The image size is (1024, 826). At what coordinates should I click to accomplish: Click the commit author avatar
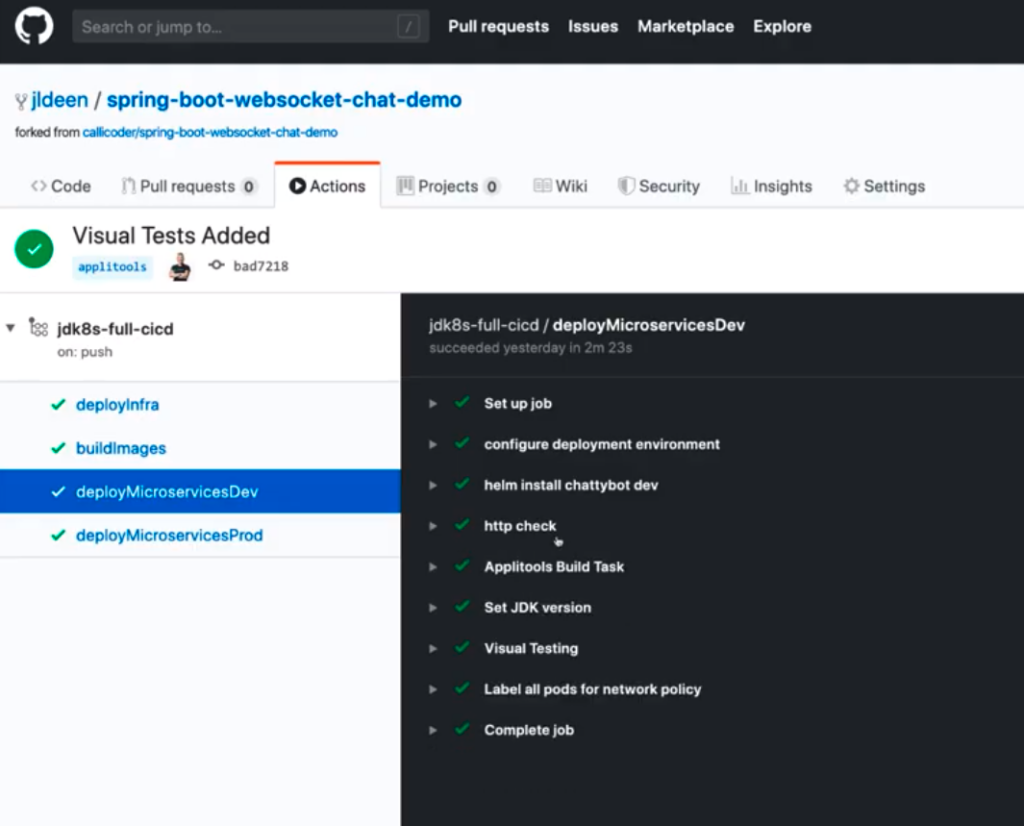[180, 266]
